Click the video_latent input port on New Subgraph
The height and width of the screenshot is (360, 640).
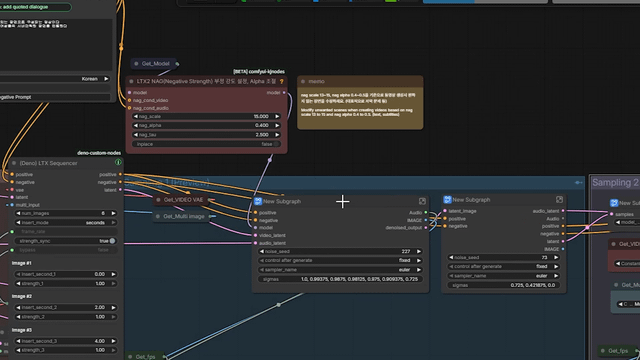(x=256, y=236)
